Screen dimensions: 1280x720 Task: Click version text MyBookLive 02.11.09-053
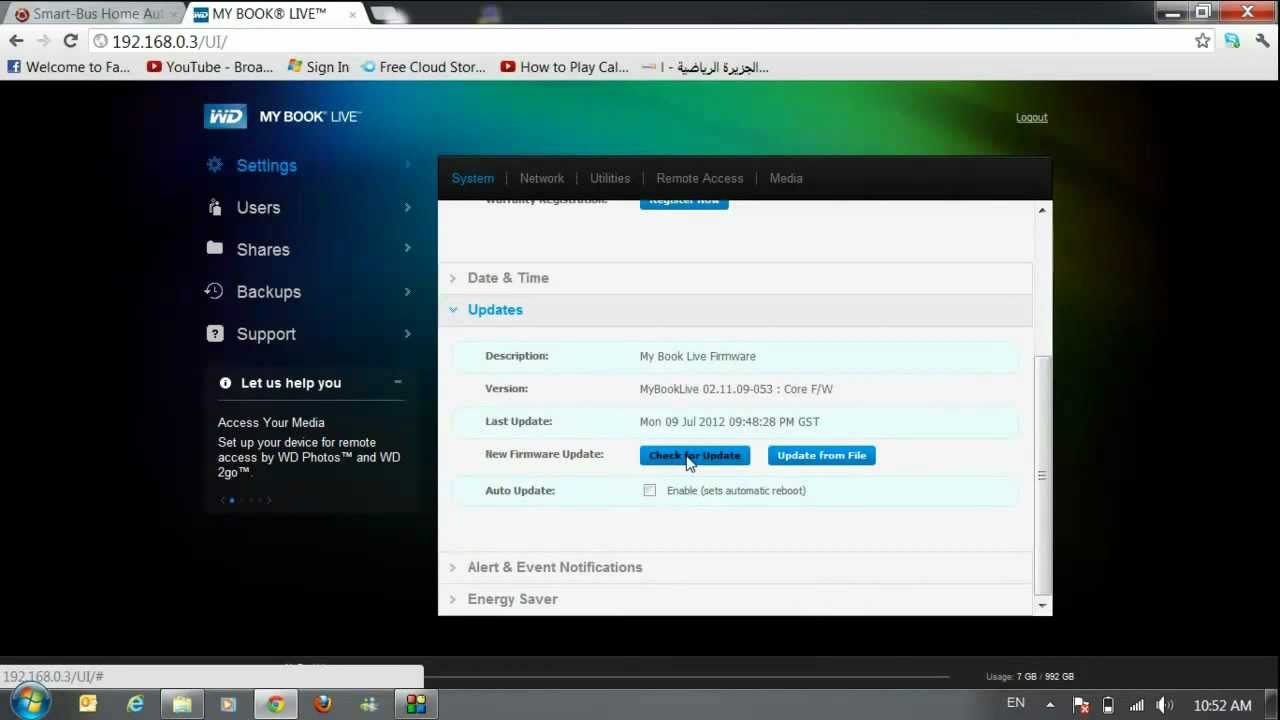tap(736, 389)
